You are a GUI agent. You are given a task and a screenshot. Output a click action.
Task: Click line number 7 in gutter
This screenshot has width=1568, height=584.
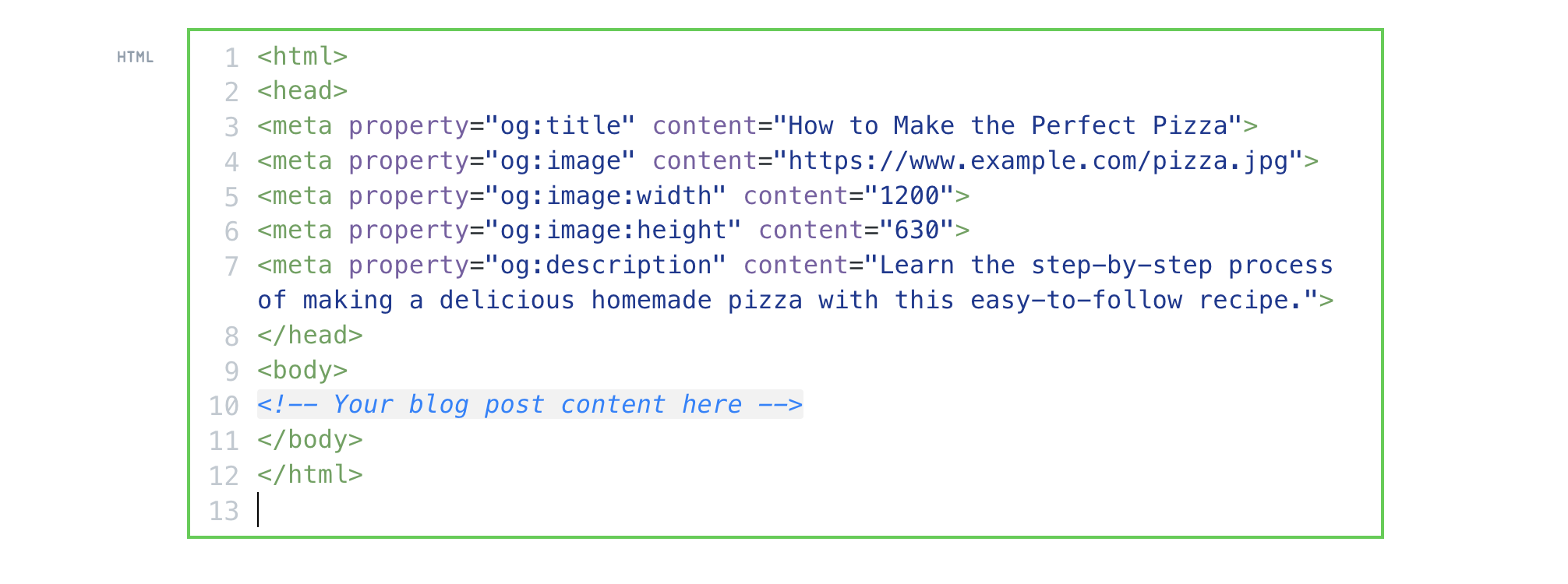(231, 266)
